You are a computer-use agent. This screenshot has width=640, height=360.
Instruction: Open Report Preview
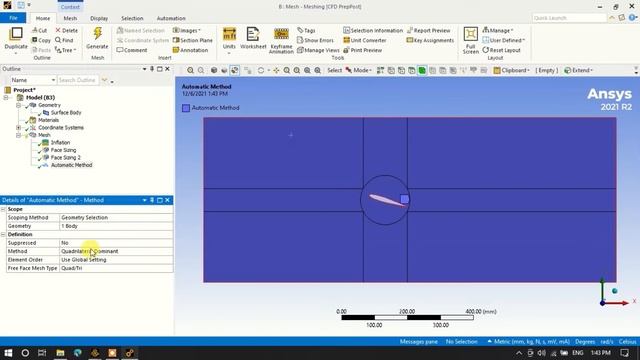click(x=428, y=31)
